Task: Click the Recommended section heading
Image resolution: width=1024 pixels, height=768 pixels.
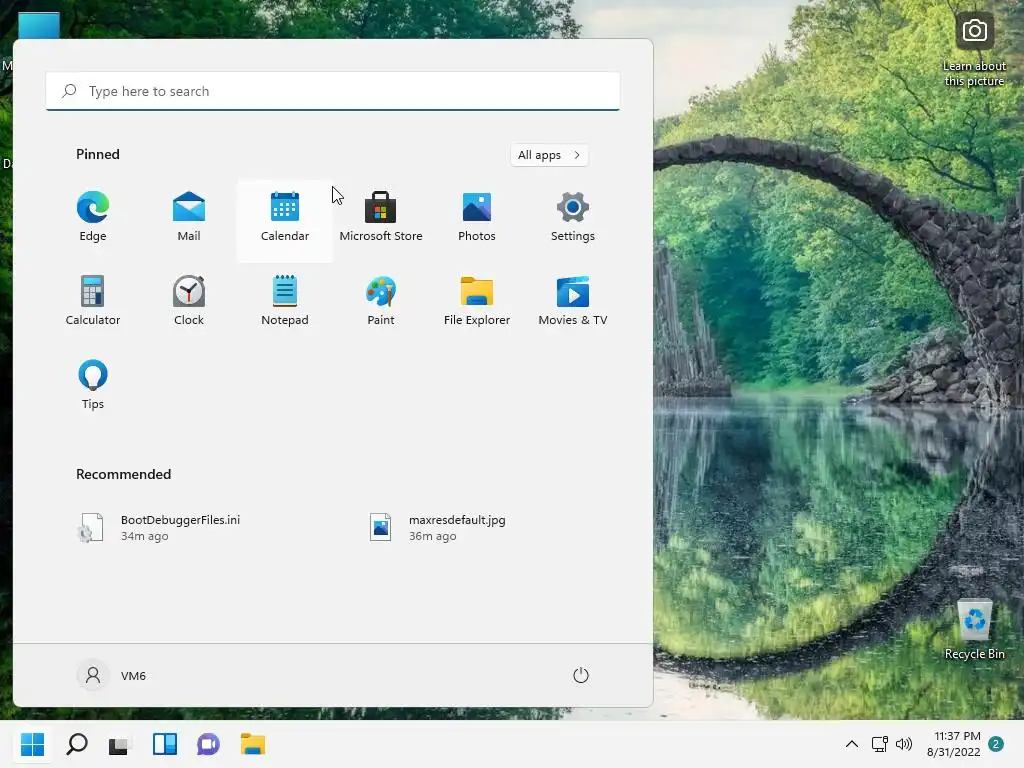Action: point(123,474)
